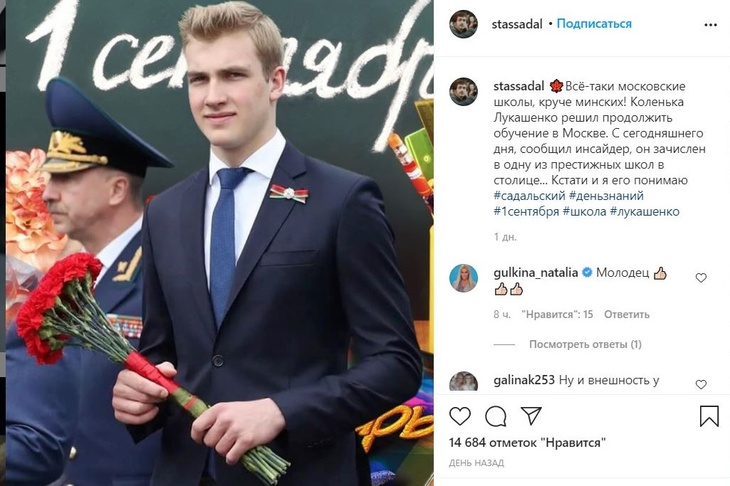Click the main post photo
The width and height of the screenshot is (730, 486).
pyautogui.click(x=220, y=243)
